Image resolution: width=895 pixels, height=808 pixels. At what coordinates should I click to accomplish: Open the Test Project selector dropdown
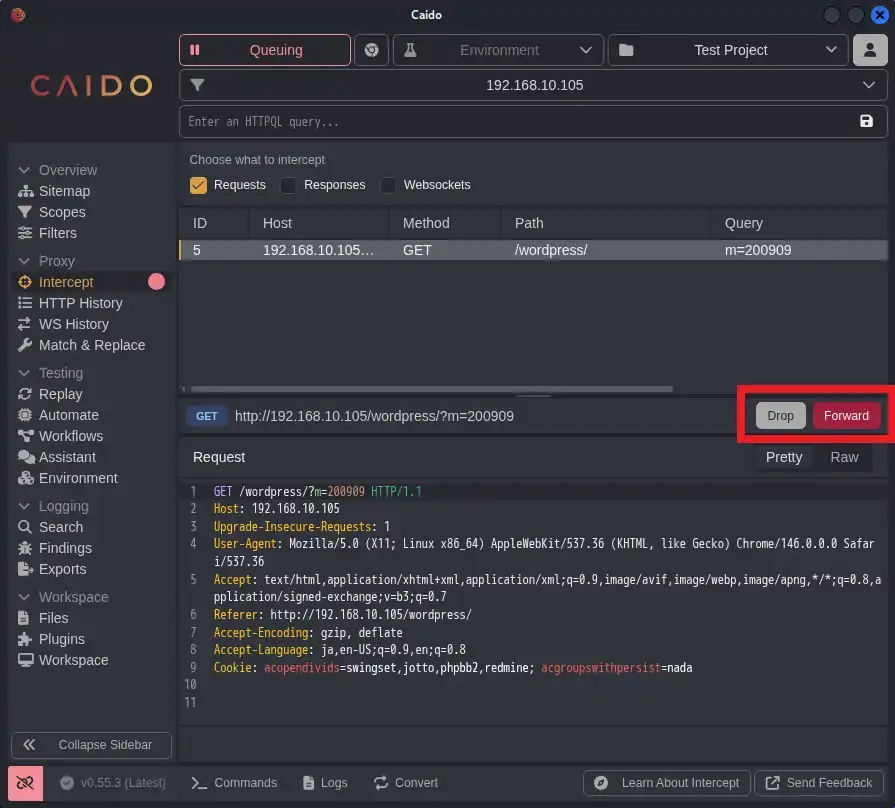click(x=728, y=50)
